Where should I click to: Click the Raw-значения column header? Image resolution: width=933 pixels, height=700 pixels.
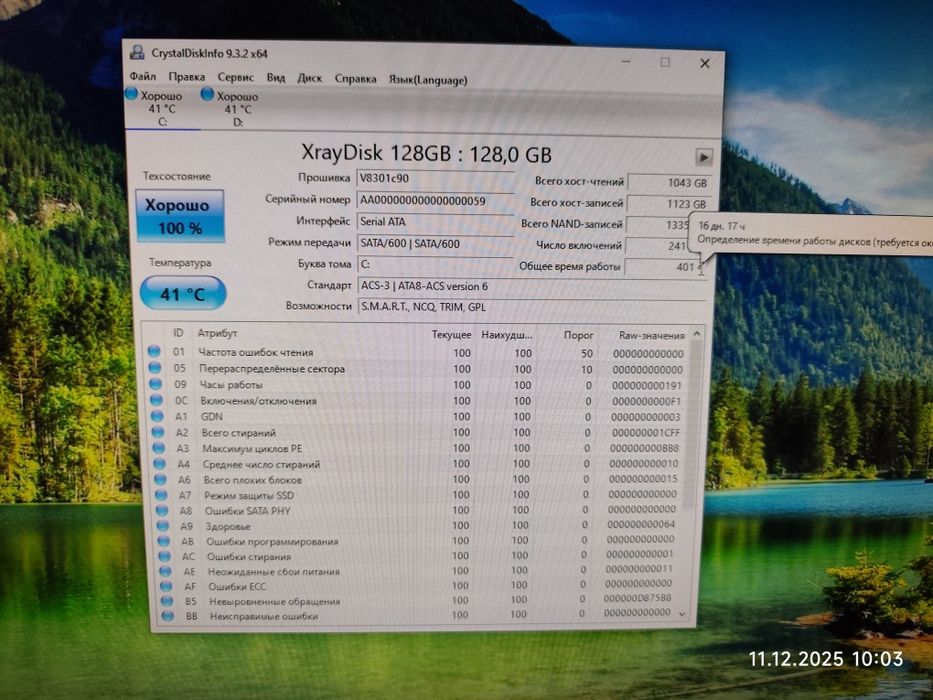(x=652, y=336)
